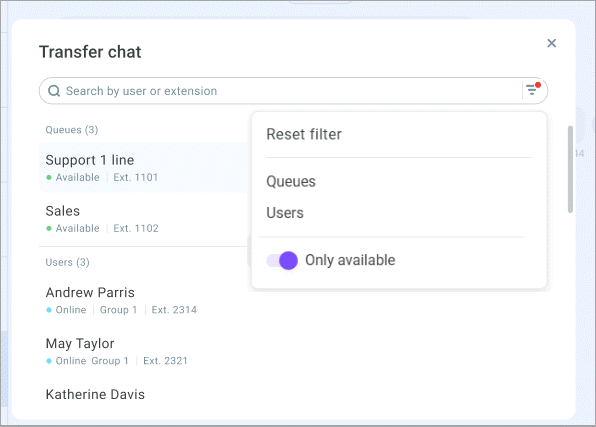Close the Transfer chat dialog
Viewport: 596px width, 427px height.
[552, 43]
